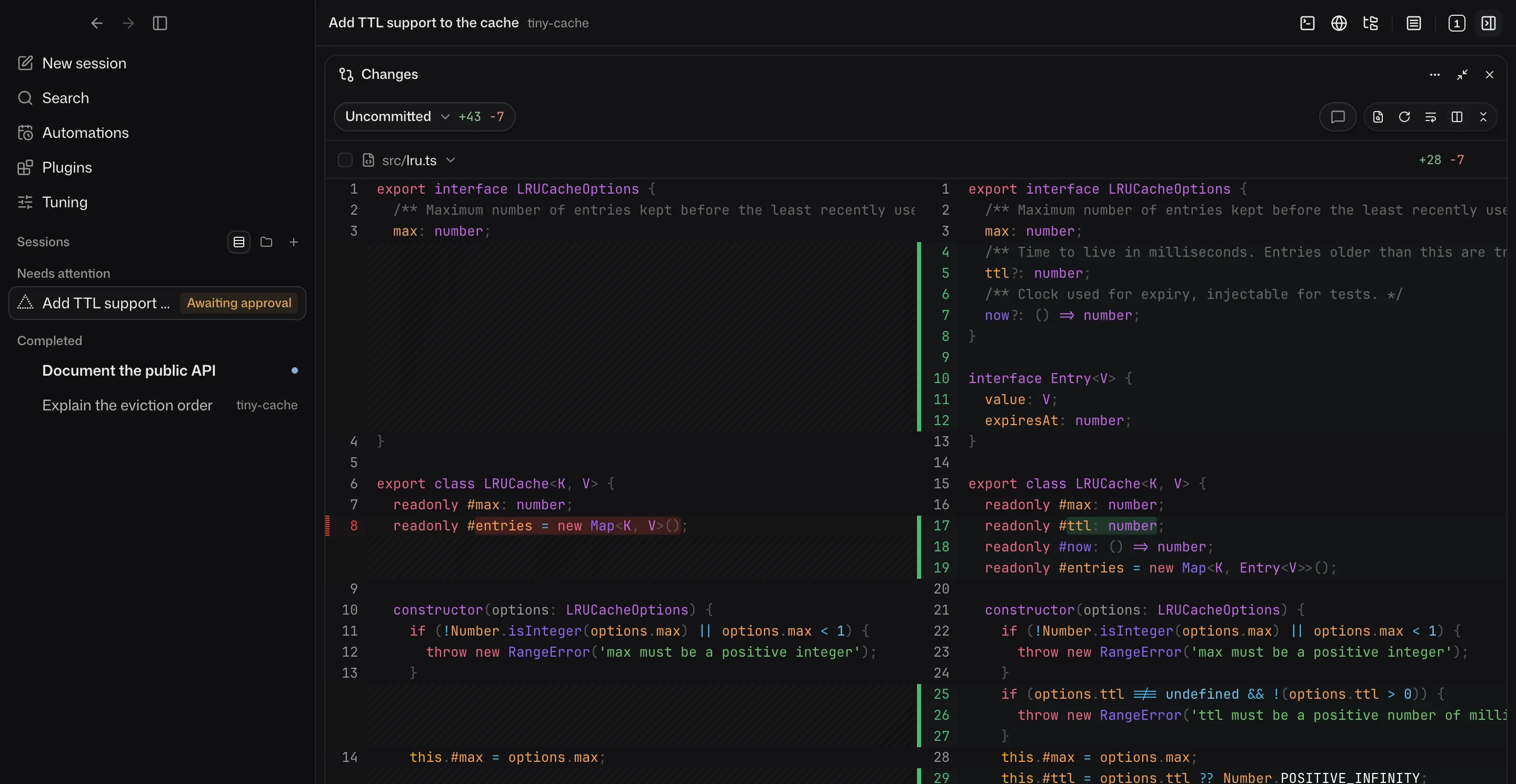Image resolution: width=1516 pixels, height=784 pixels.
Task: Shrink the Changes panel with the arrows icon
Action: click(1462, 75)
